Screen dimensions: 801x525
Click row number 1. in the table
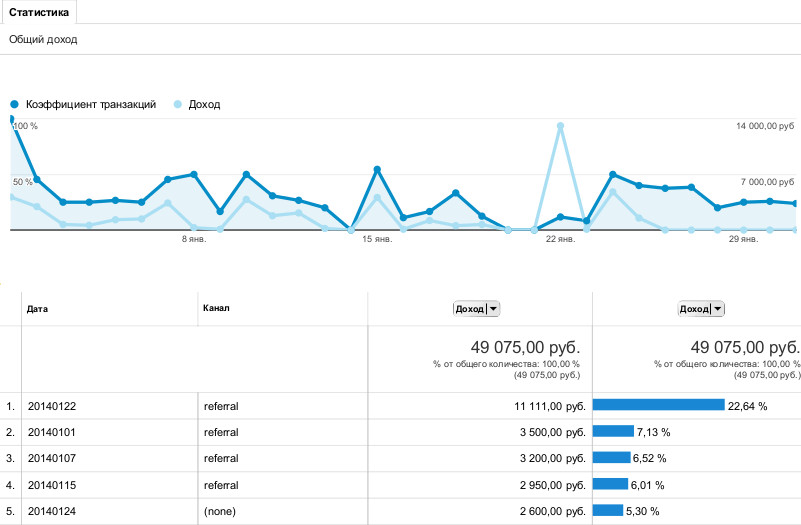point(10,406)
